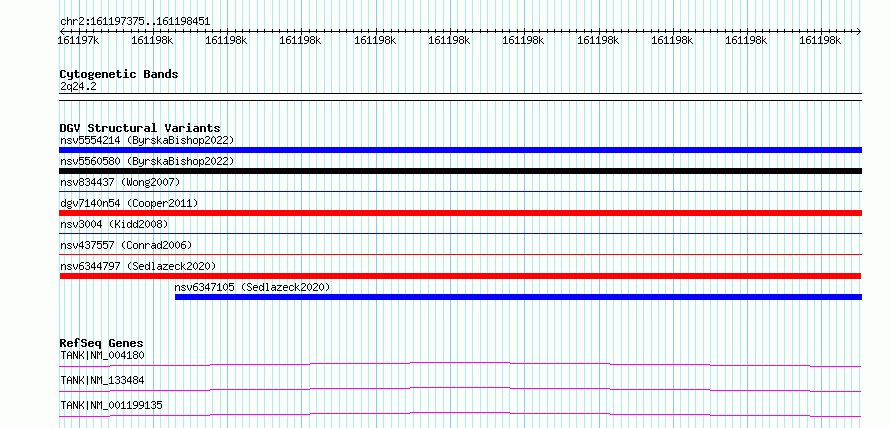Open the TANK|NM_001199135 gene label
Image resolution: width=890 pixels, height=428 pixels.
point(111,405)
